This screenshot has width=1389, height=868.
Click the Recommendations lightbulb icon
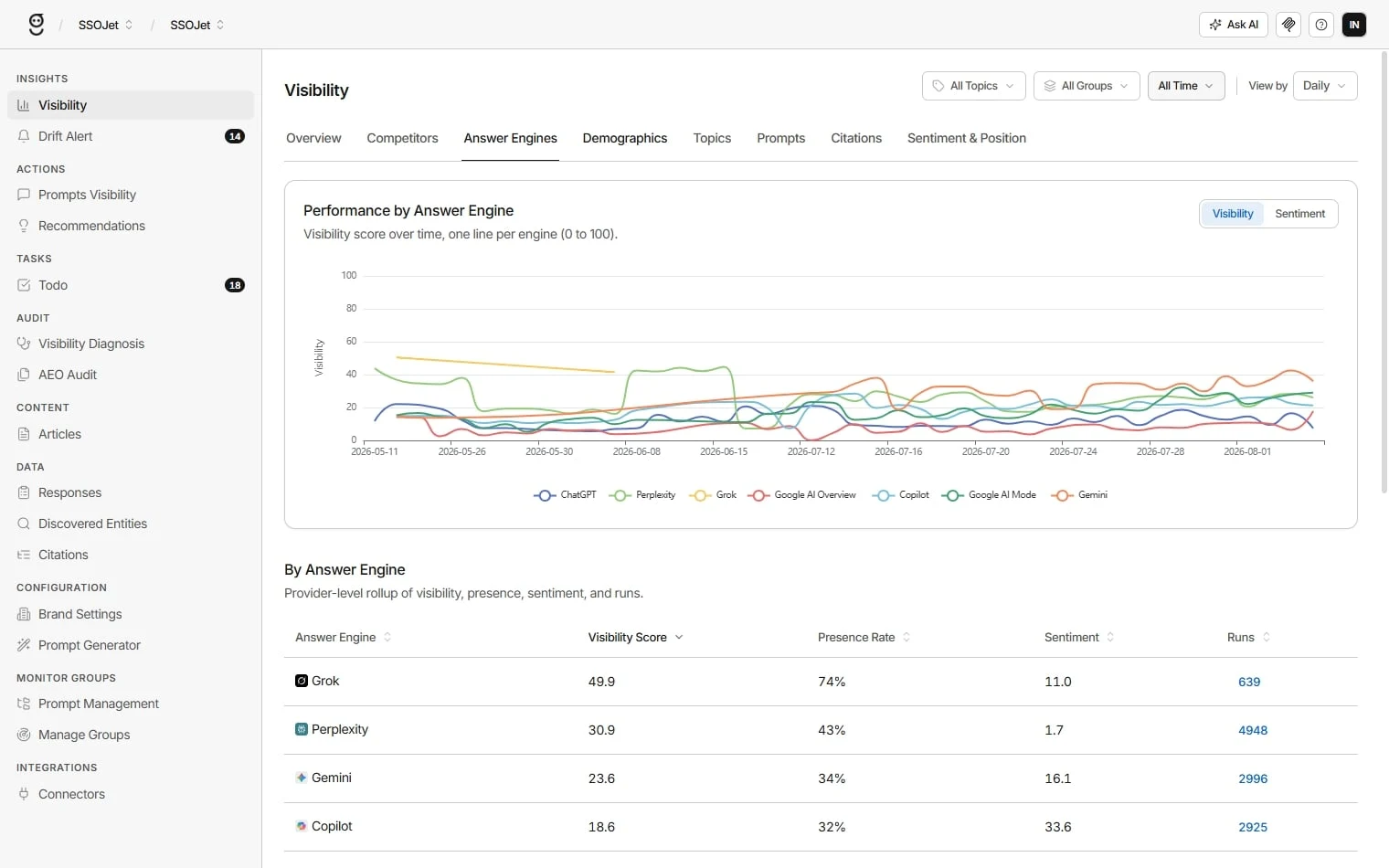[24, 226]
